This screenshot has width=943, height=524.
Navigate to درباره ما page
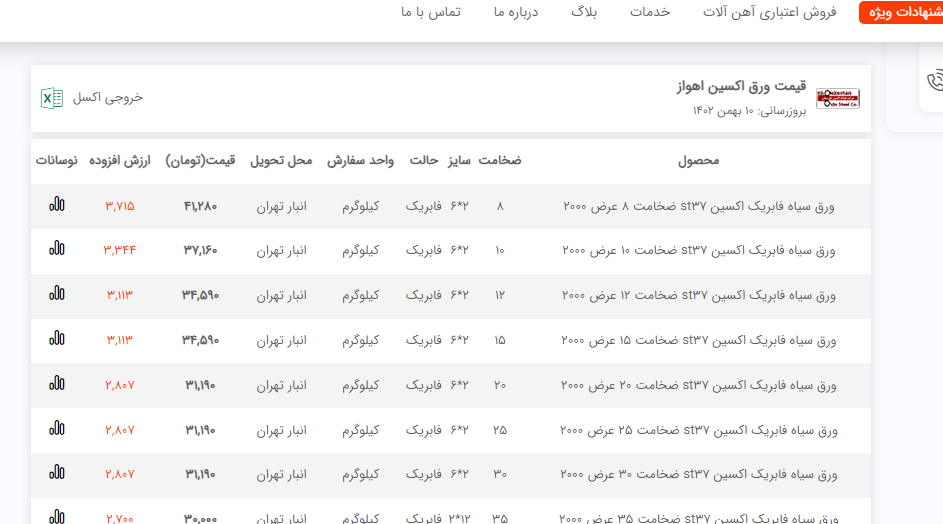(x=515, y=13)
